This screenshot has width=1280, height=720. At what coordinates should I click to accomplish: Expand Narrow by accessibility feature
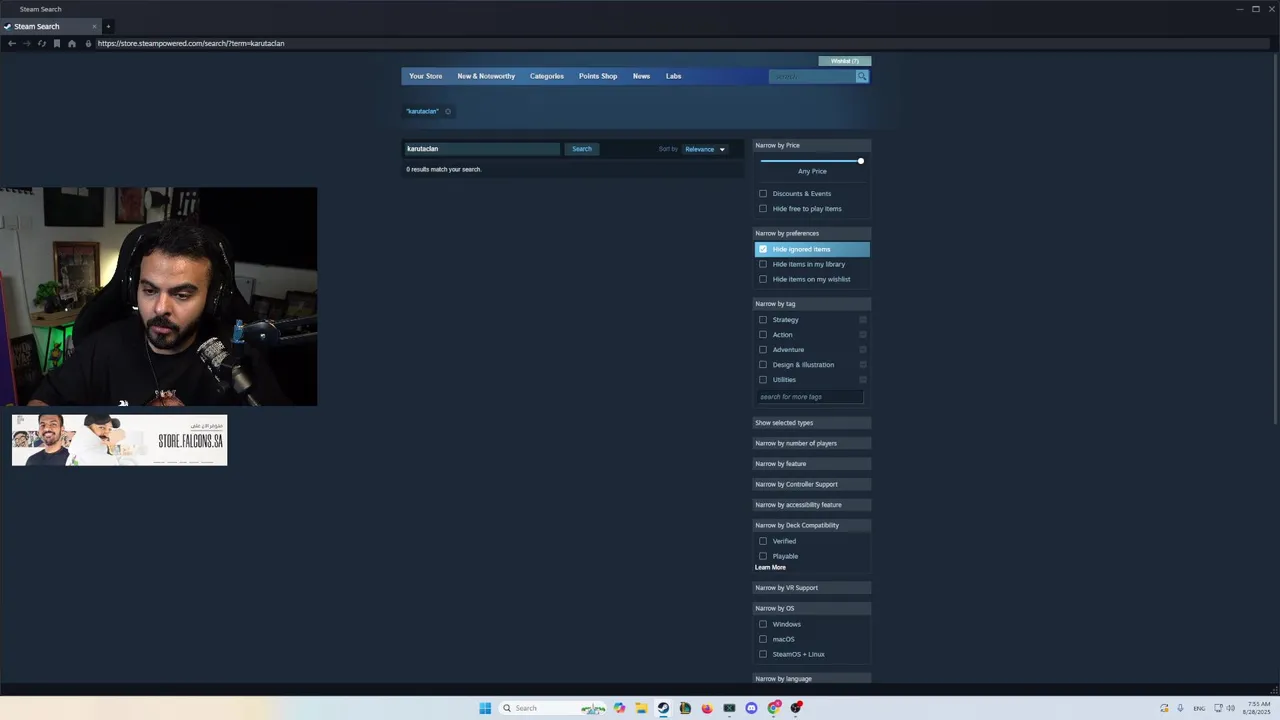pyautogui.click(x=812, y=505)
